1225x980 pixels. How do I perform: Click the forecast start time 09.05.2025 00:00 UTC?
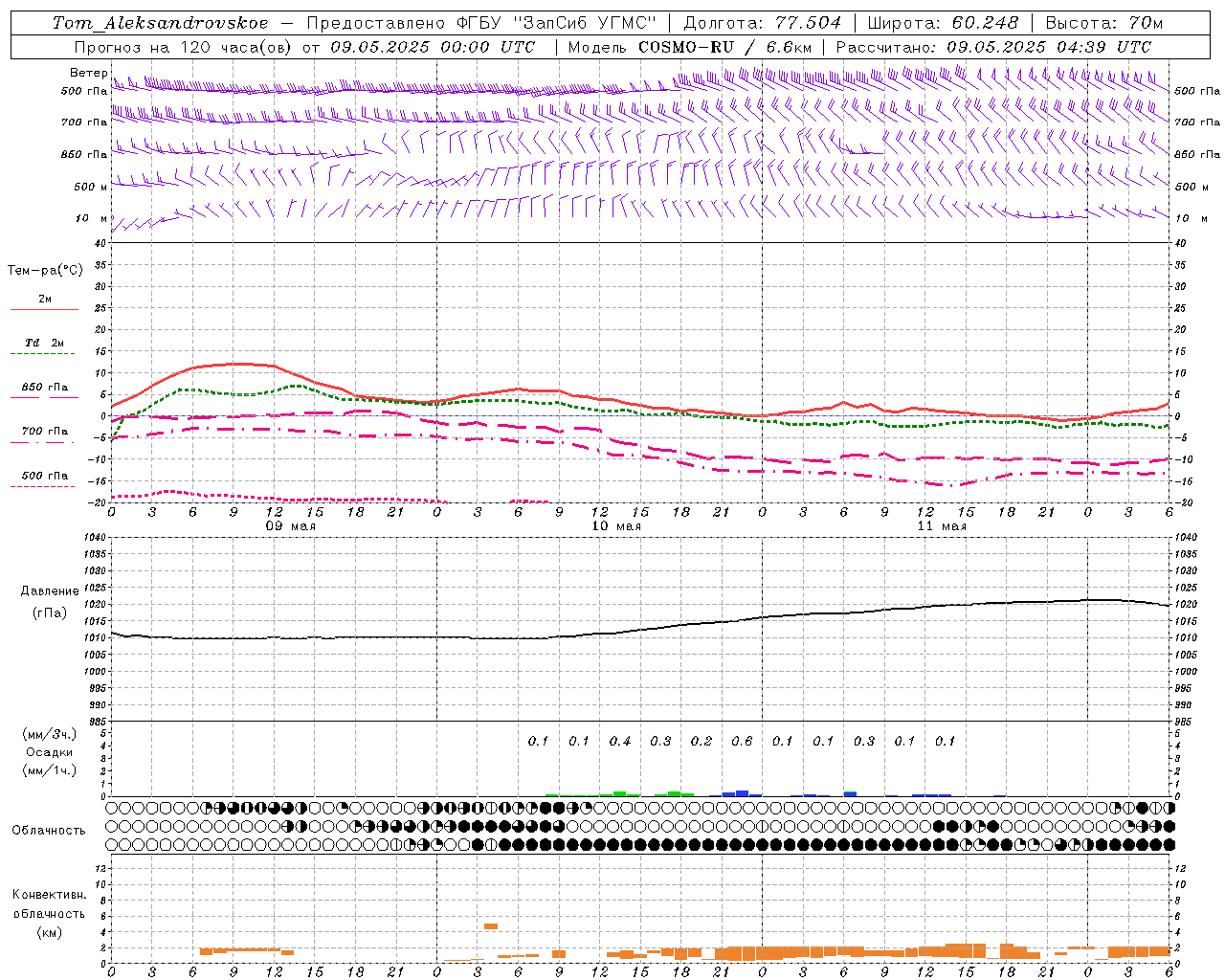(x=433, y=47)
